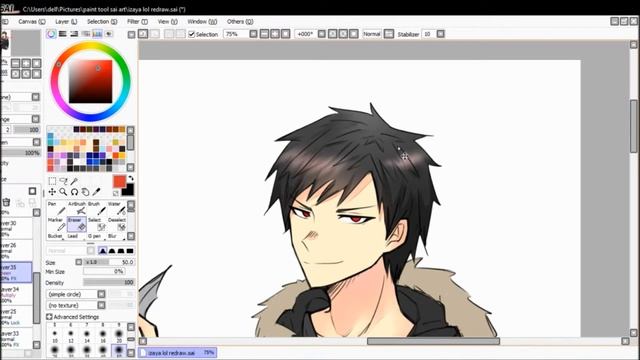Click the Normal drawing mode button
The height and width of the screenshot is (360, 640).
click(372, 34)
